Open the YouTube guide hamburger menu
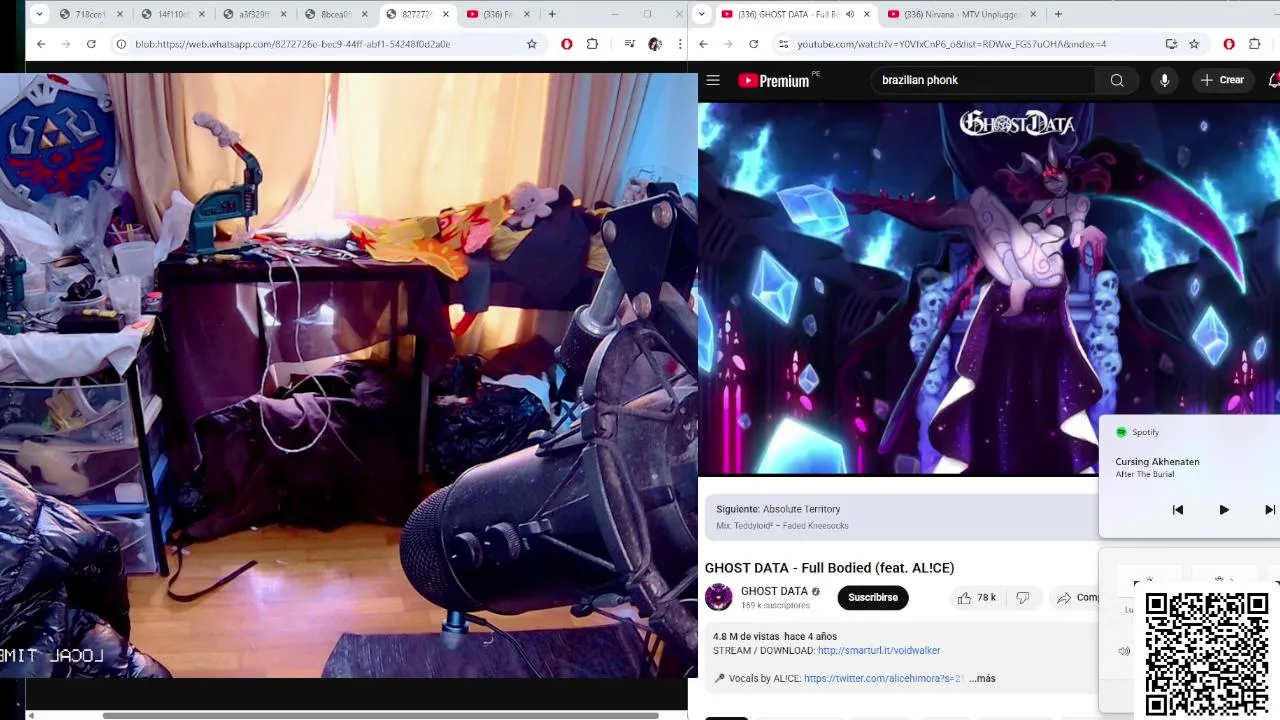The width and height of the screenshot is (1280, 720). click(713, 80)
